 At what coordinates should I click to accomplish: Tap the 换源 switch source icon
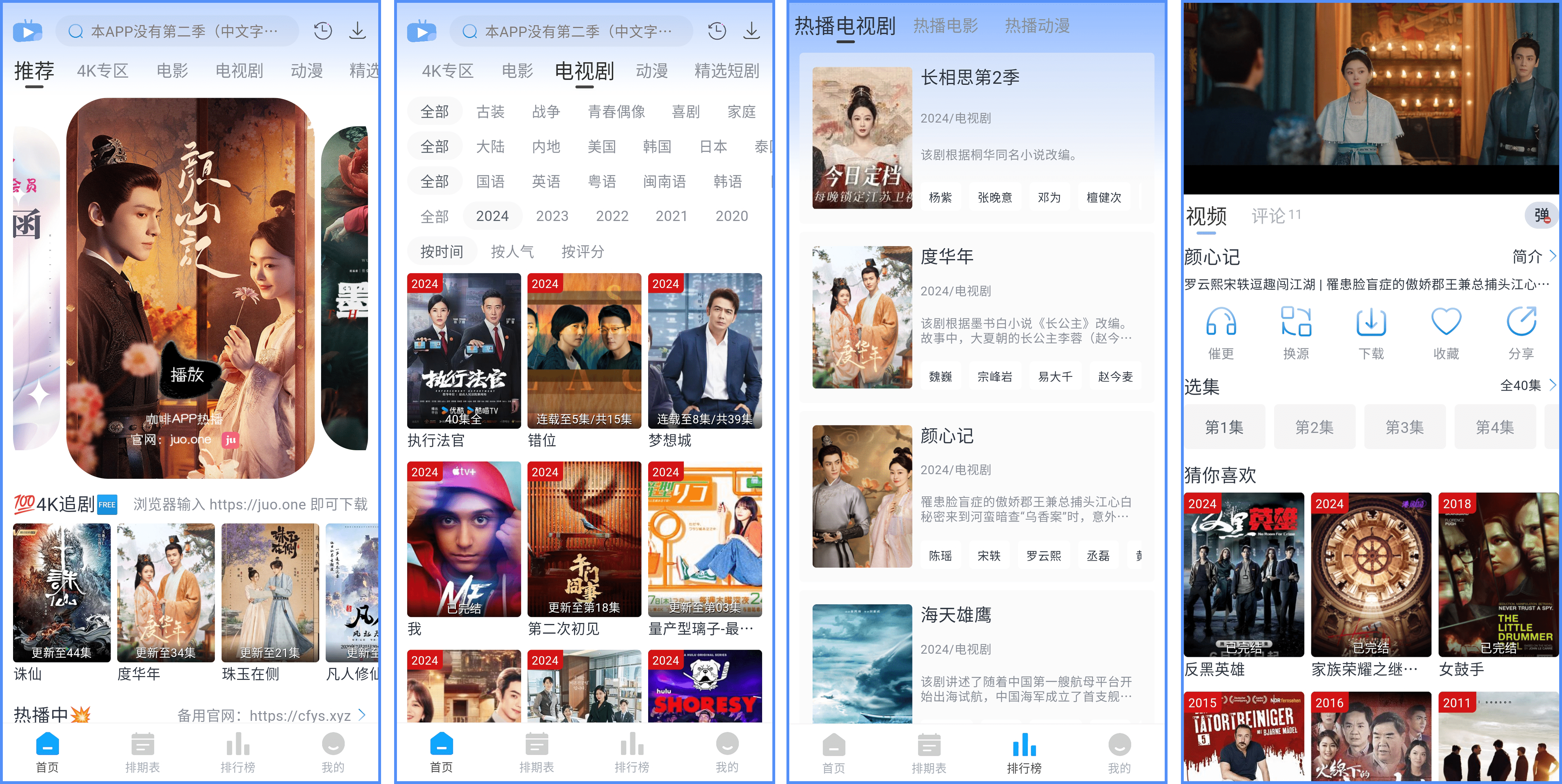1296,321
